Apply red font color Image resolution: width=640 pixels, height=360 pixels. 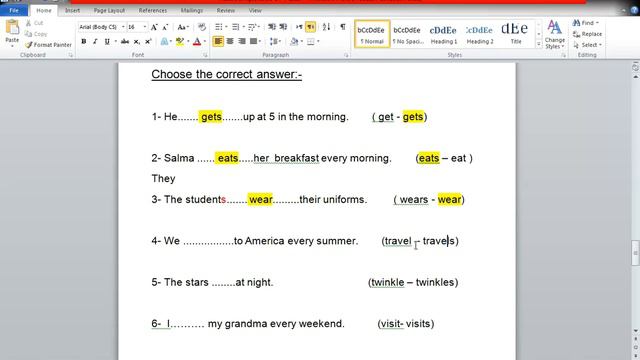197,41
